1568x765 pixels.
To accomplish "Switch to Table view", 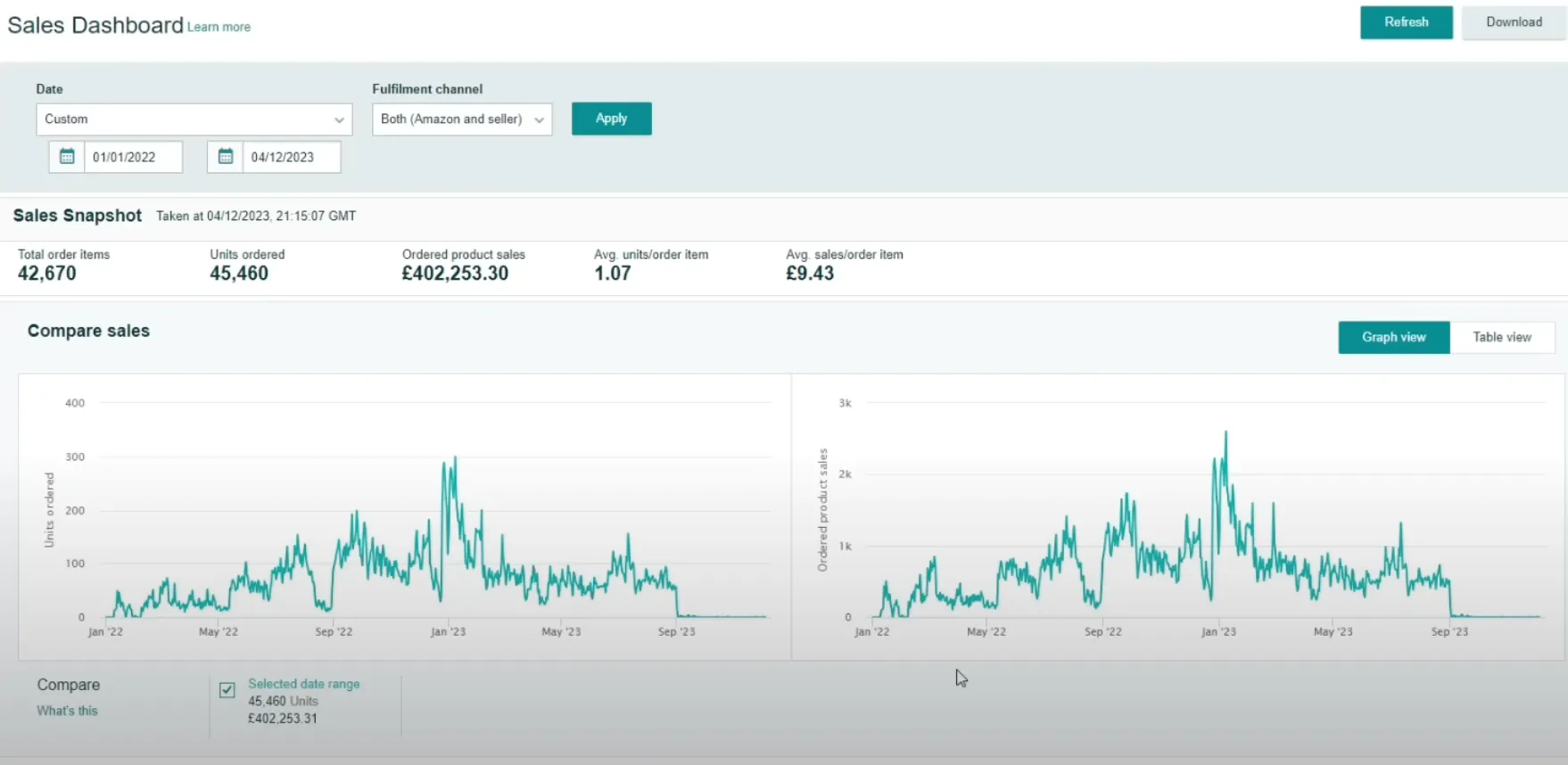I will click(x=1502, y=337).
